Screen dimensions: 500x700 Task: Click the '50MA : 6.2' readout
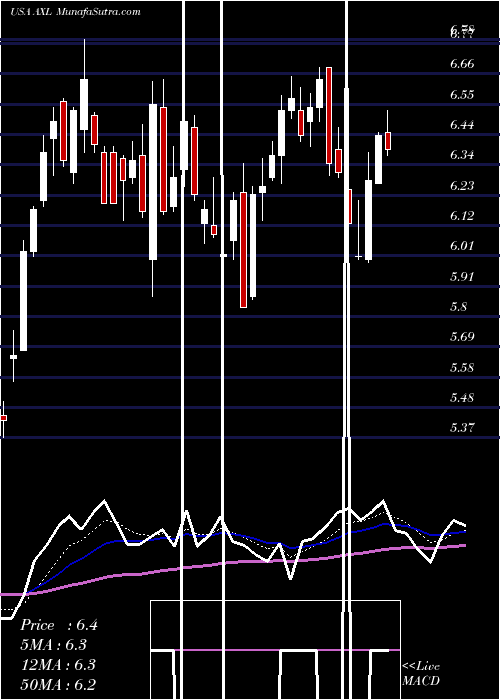pos(58,685)
